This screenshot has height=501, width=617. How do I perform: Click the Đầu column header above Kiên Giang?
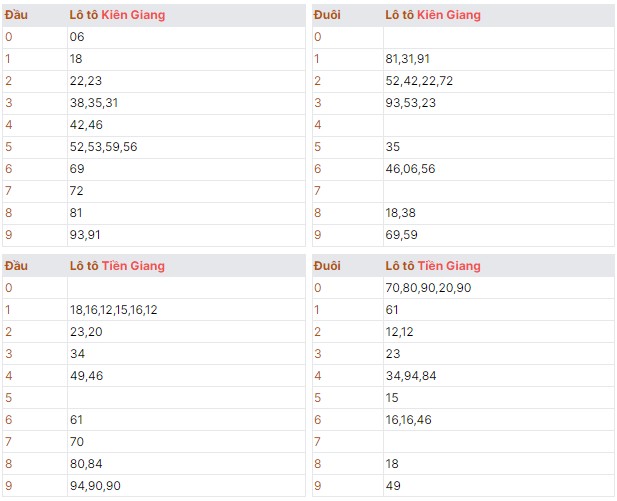(x=16, y=15)
